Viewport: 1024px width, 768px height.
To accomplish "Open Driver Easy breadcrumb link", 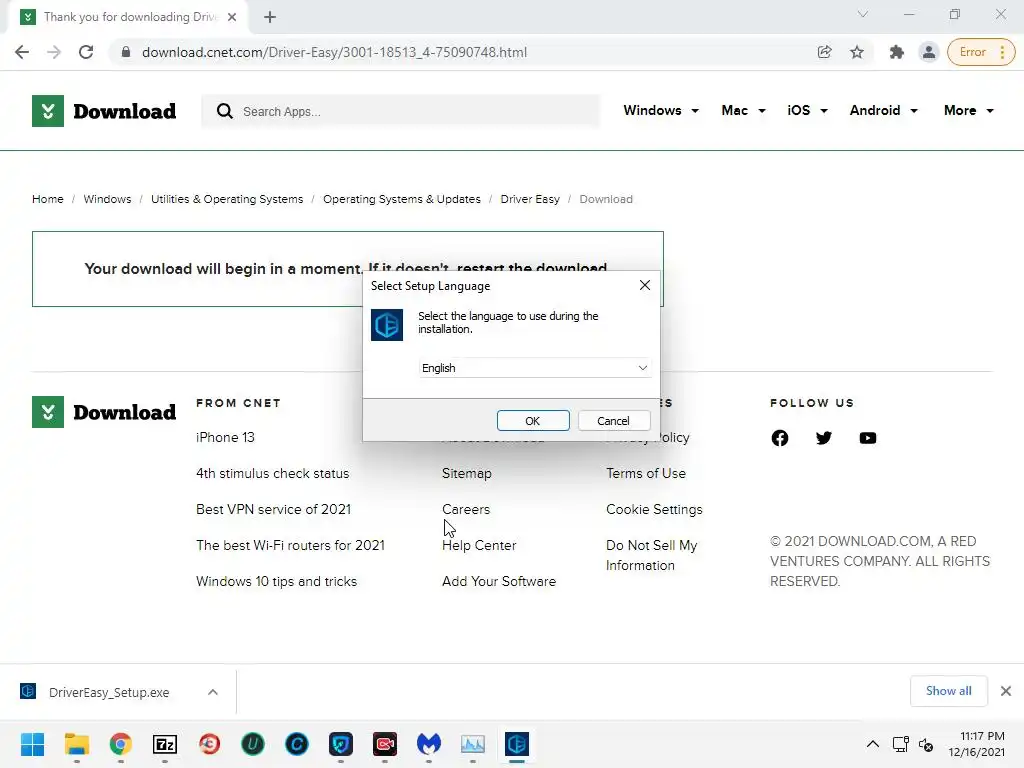I will pos(530,199).
